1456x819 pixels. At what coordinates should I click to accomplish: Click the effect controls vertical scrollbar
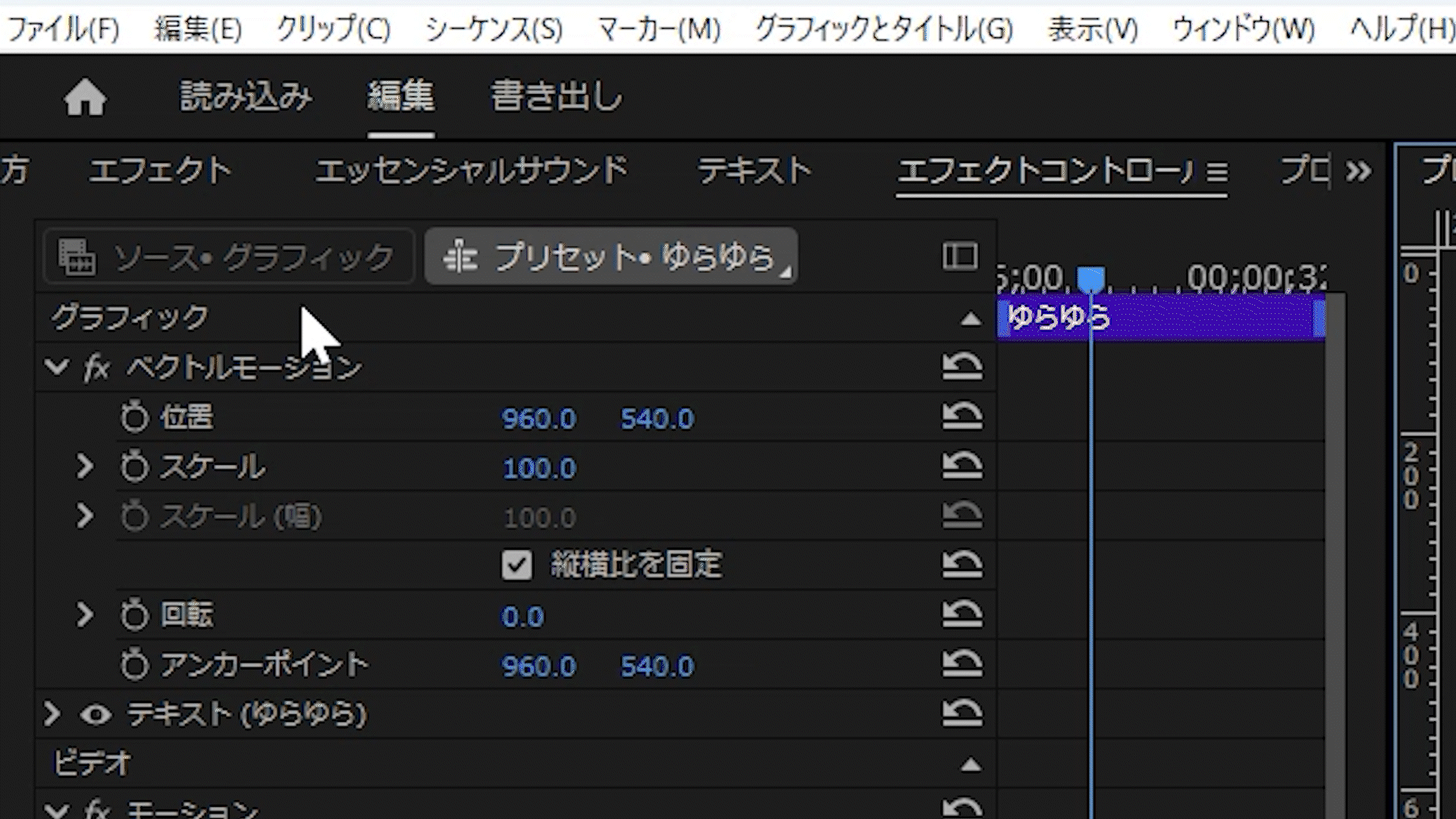coord(1335,556)
